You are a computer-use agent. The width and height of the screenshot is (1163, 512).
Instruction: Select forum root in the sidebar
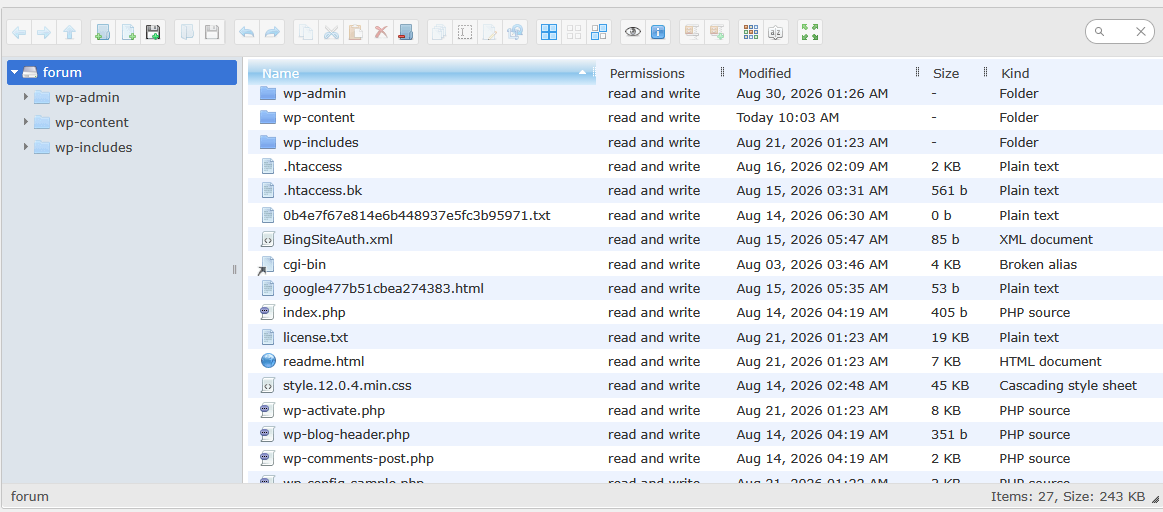[122, 72]
